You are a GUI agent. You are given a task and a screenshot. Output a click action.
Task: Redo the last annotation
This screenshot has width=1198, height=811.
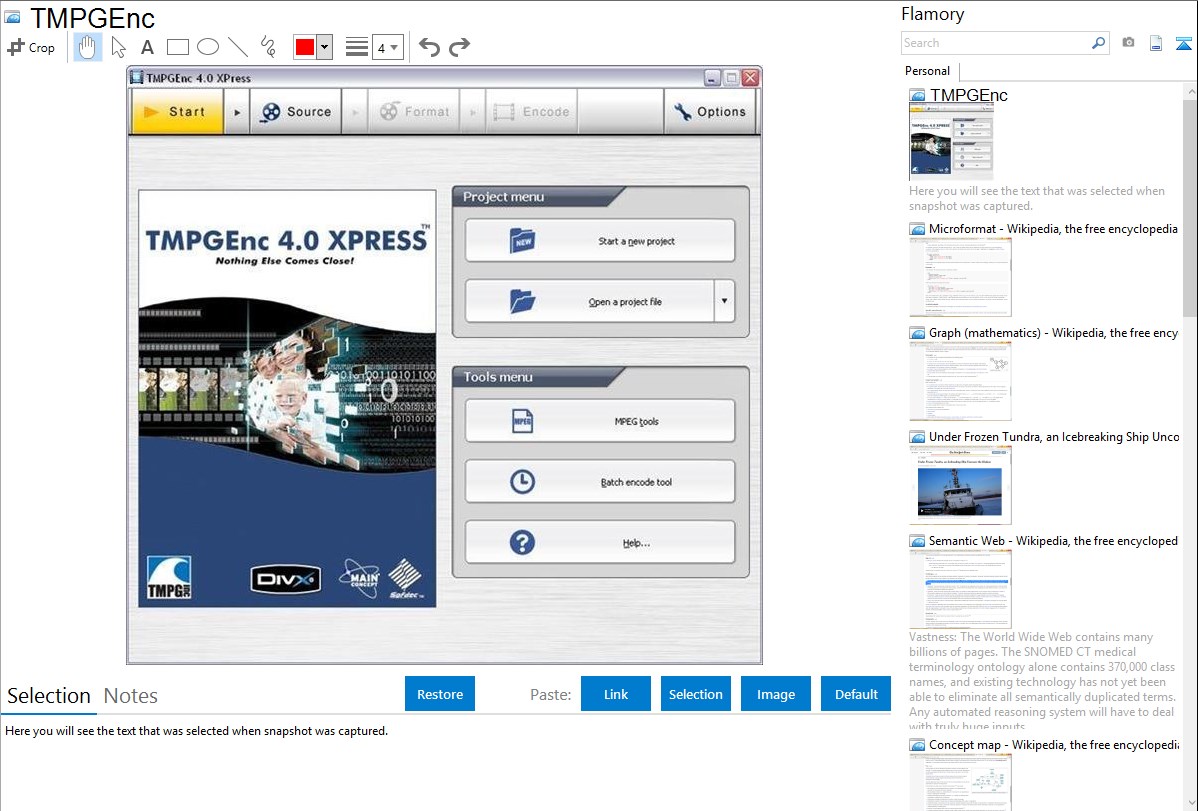(459, 47)
